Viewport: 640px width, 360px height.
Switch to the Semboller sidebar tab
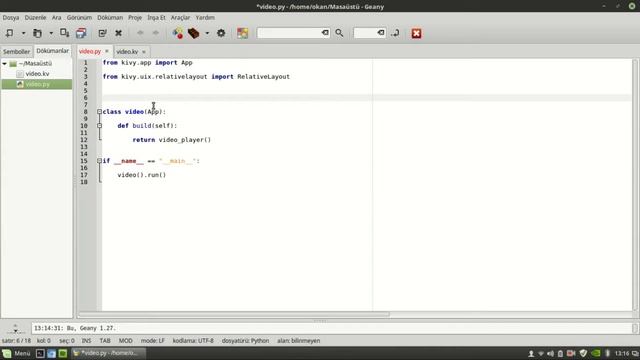point(16,51)
